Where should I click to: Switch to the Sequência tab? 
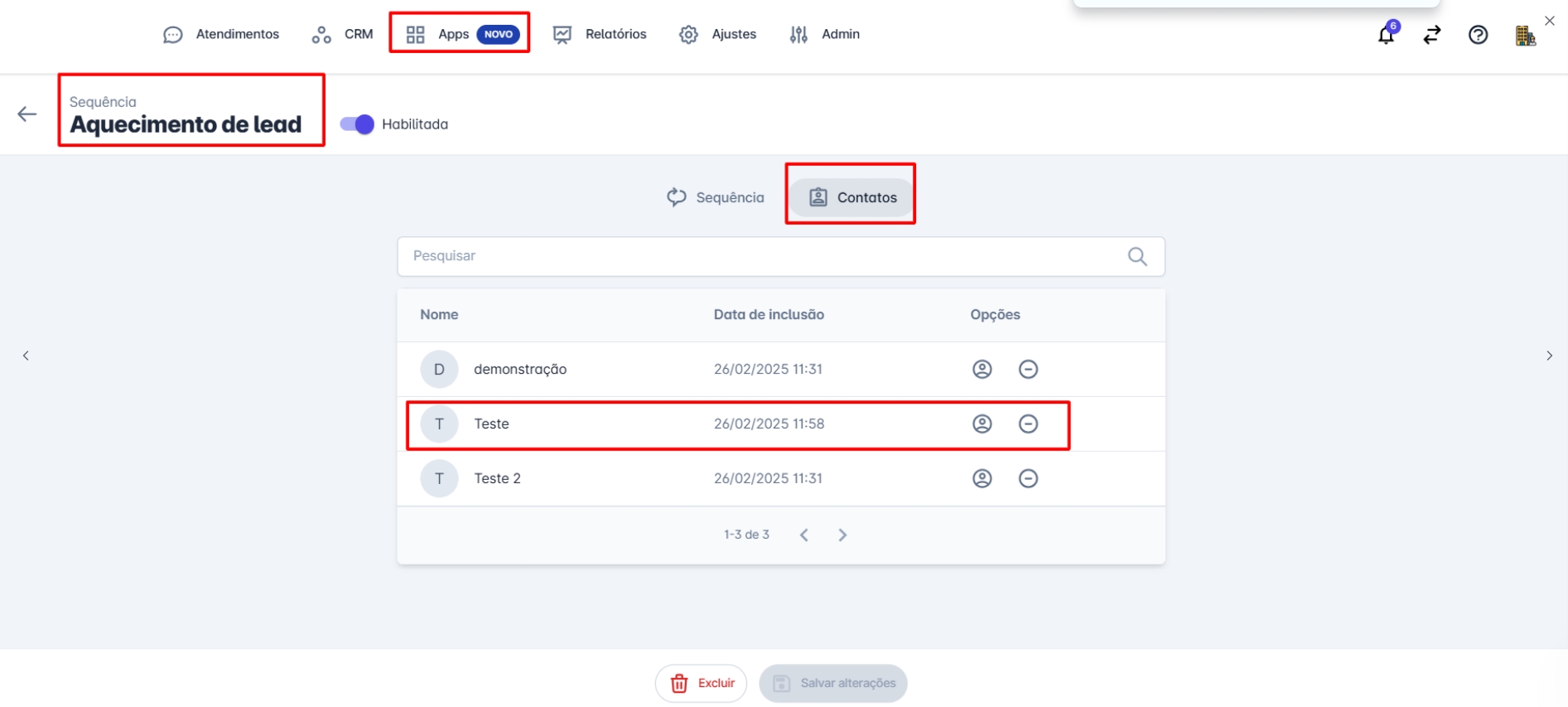716,197
